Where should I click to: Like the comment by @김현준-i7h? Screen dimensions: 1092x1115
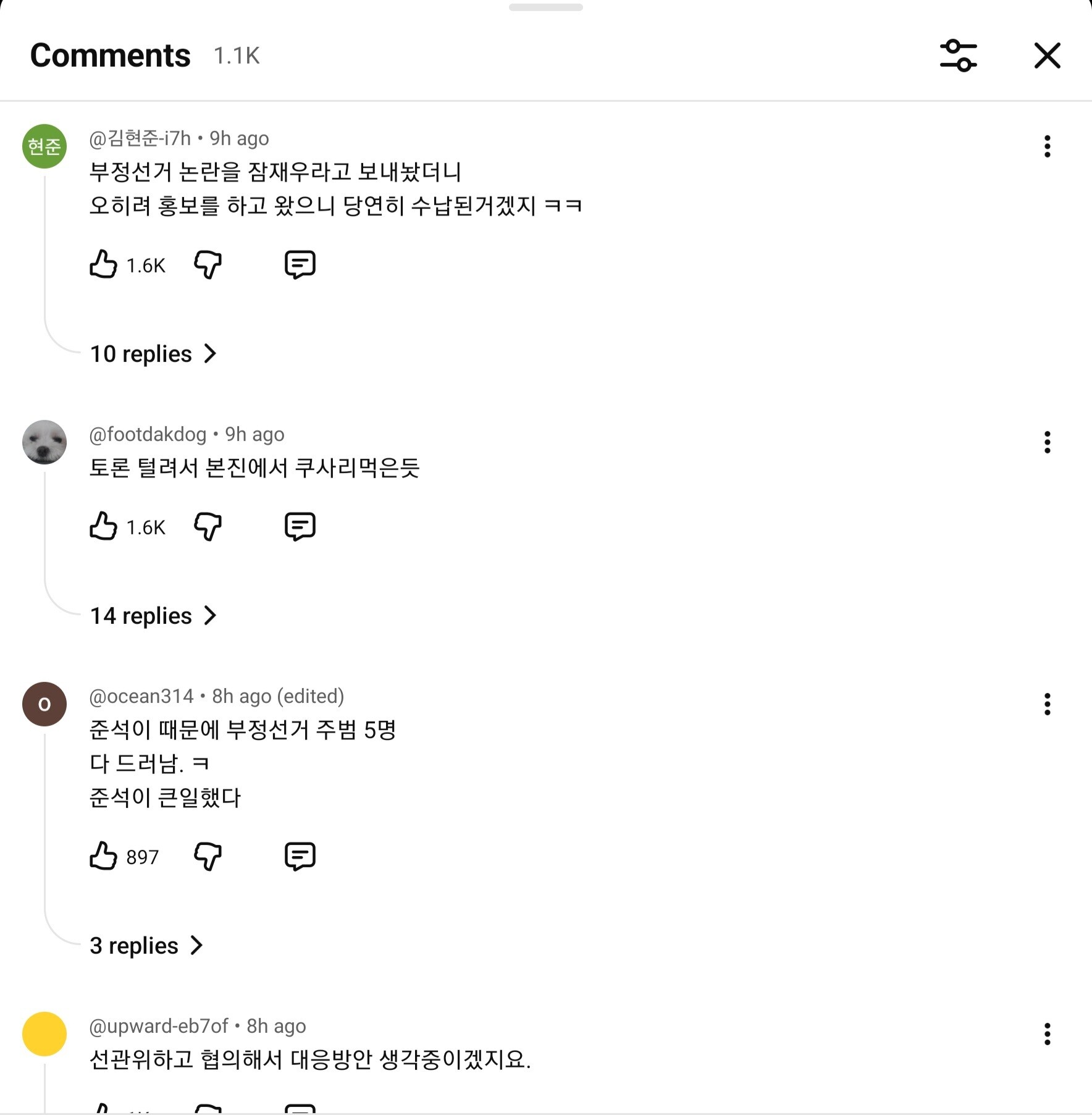pyautogui.click(x=103, y=264)
